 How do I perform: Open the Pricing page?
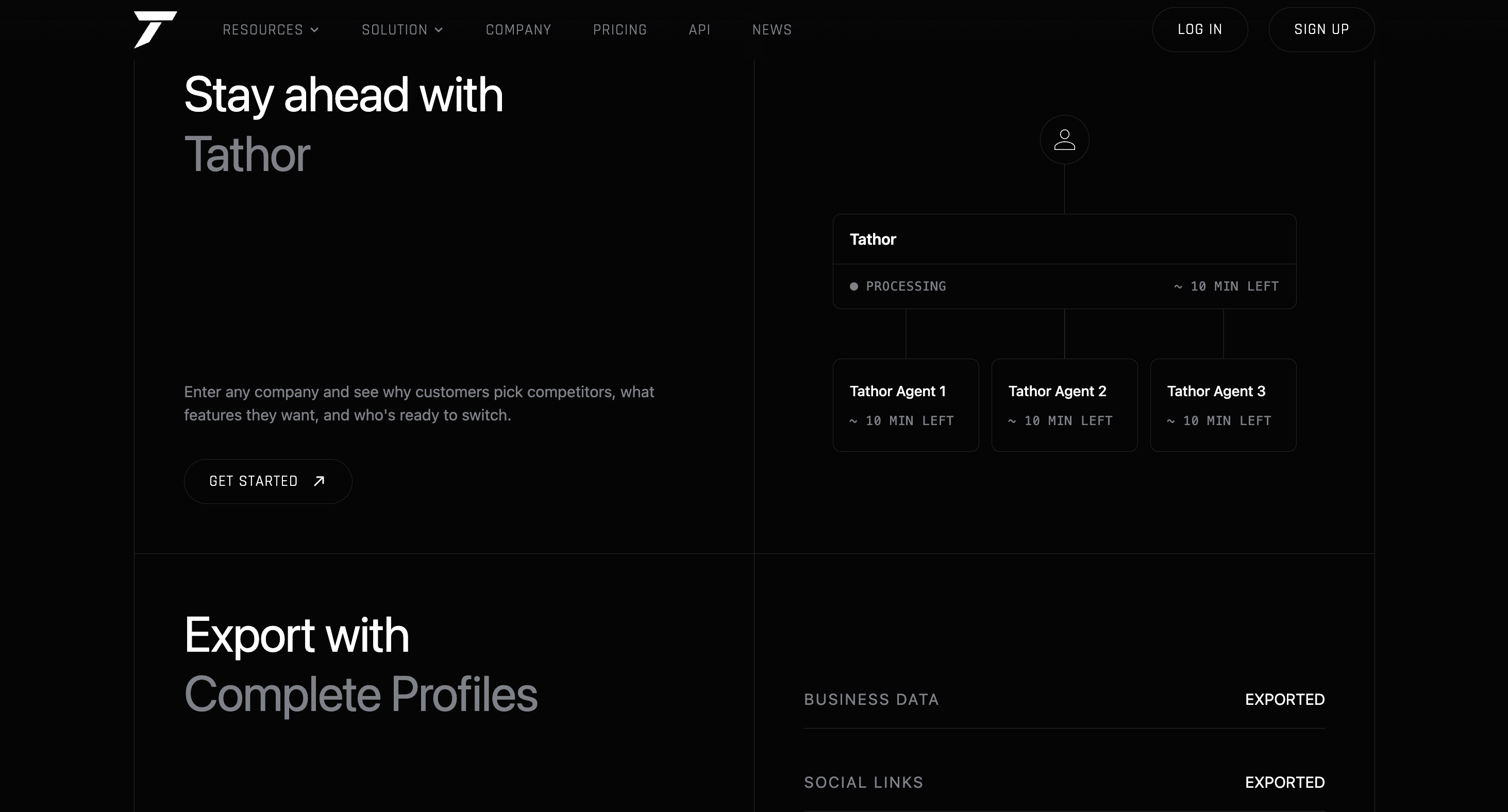[619, 30]
